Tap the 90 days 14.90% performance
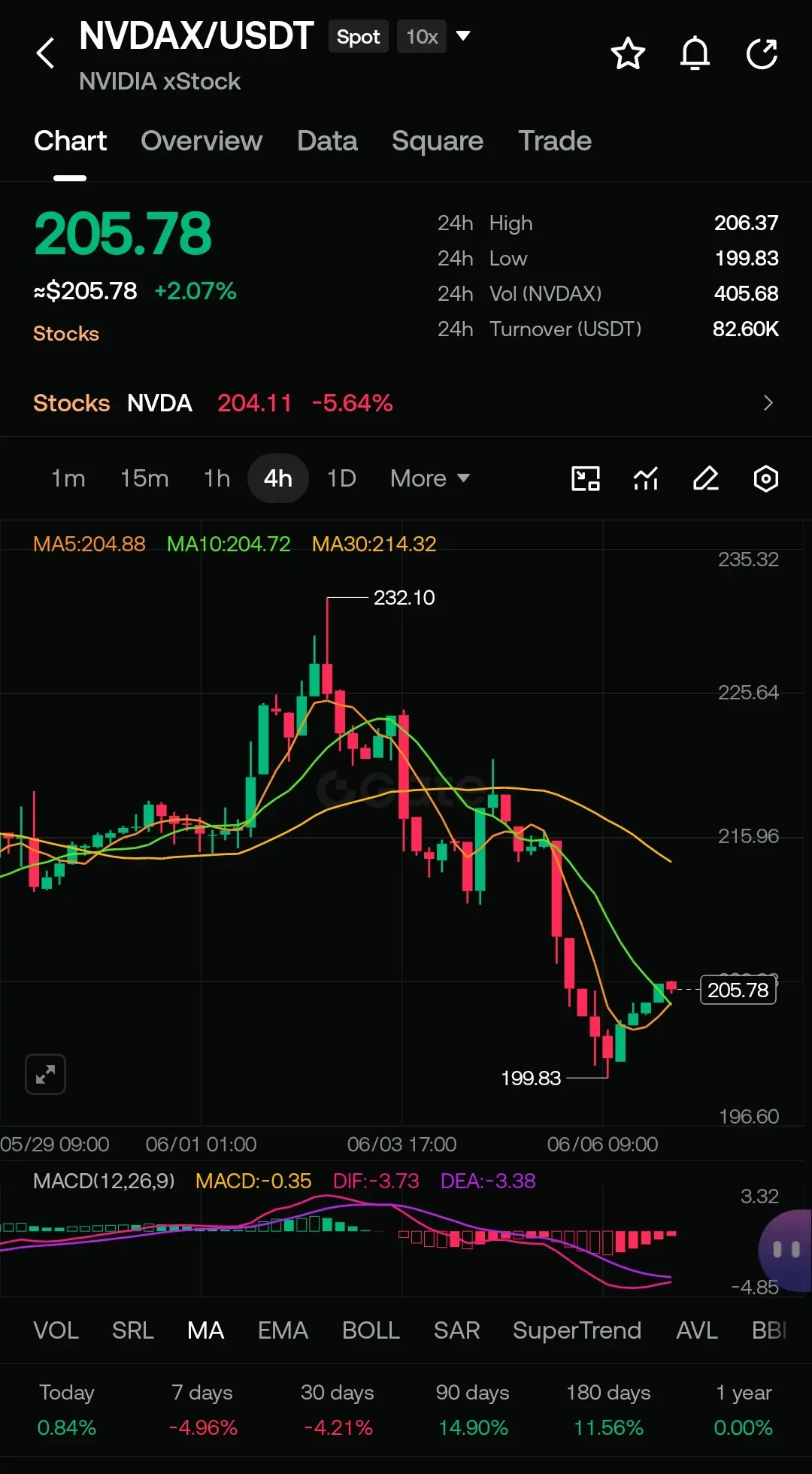The height and width of the screenshot is (1474, 812). (473, 1410)
